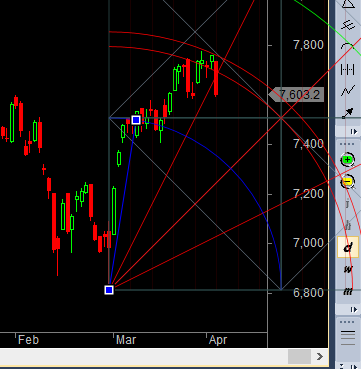Select the daily 'd' timeframe
This screenshot has height=369, width=361.
tap(348, 247)
